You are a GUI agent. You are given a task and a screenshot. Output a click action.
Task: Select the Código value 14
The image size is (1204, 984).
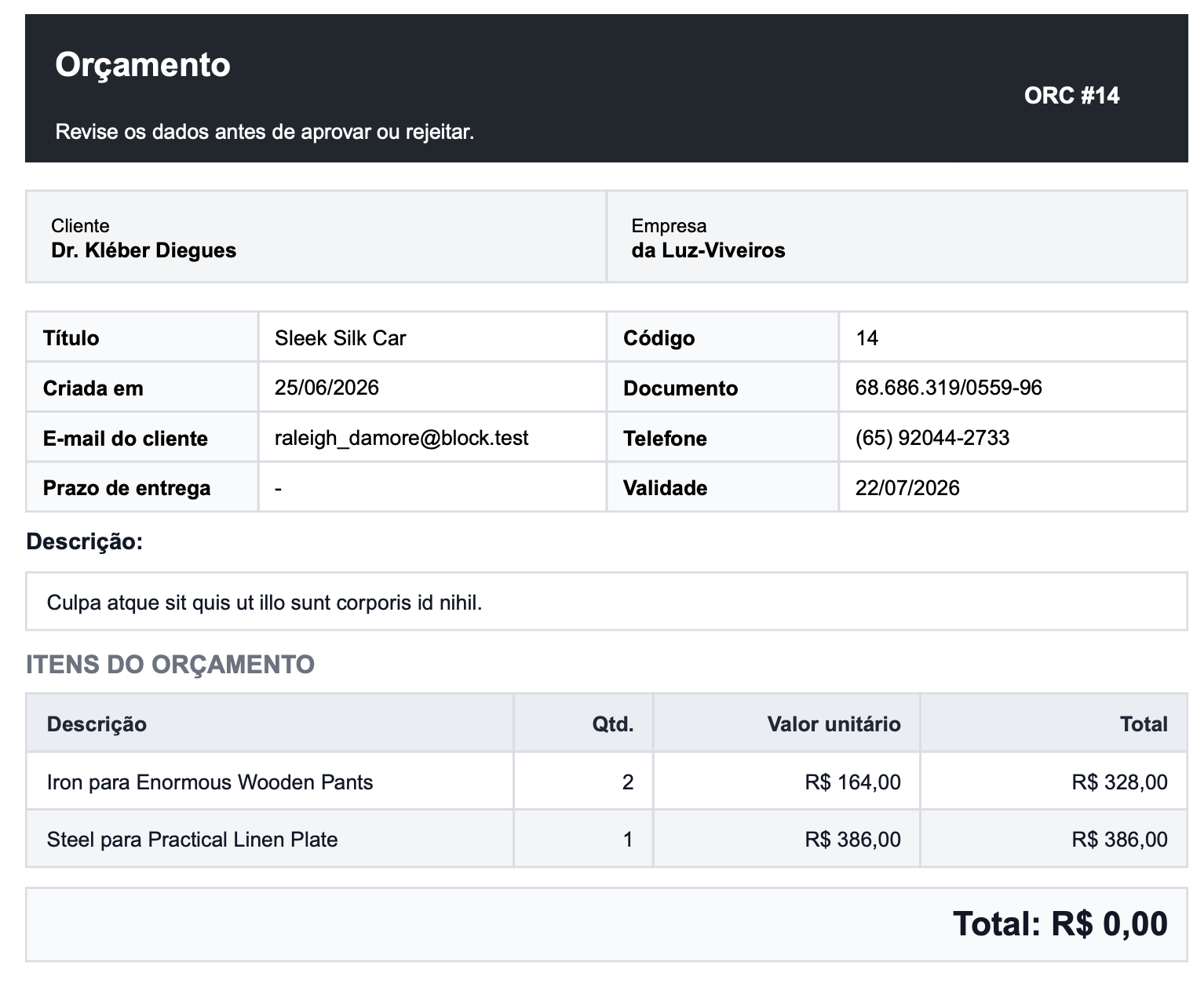coord(867,338)
